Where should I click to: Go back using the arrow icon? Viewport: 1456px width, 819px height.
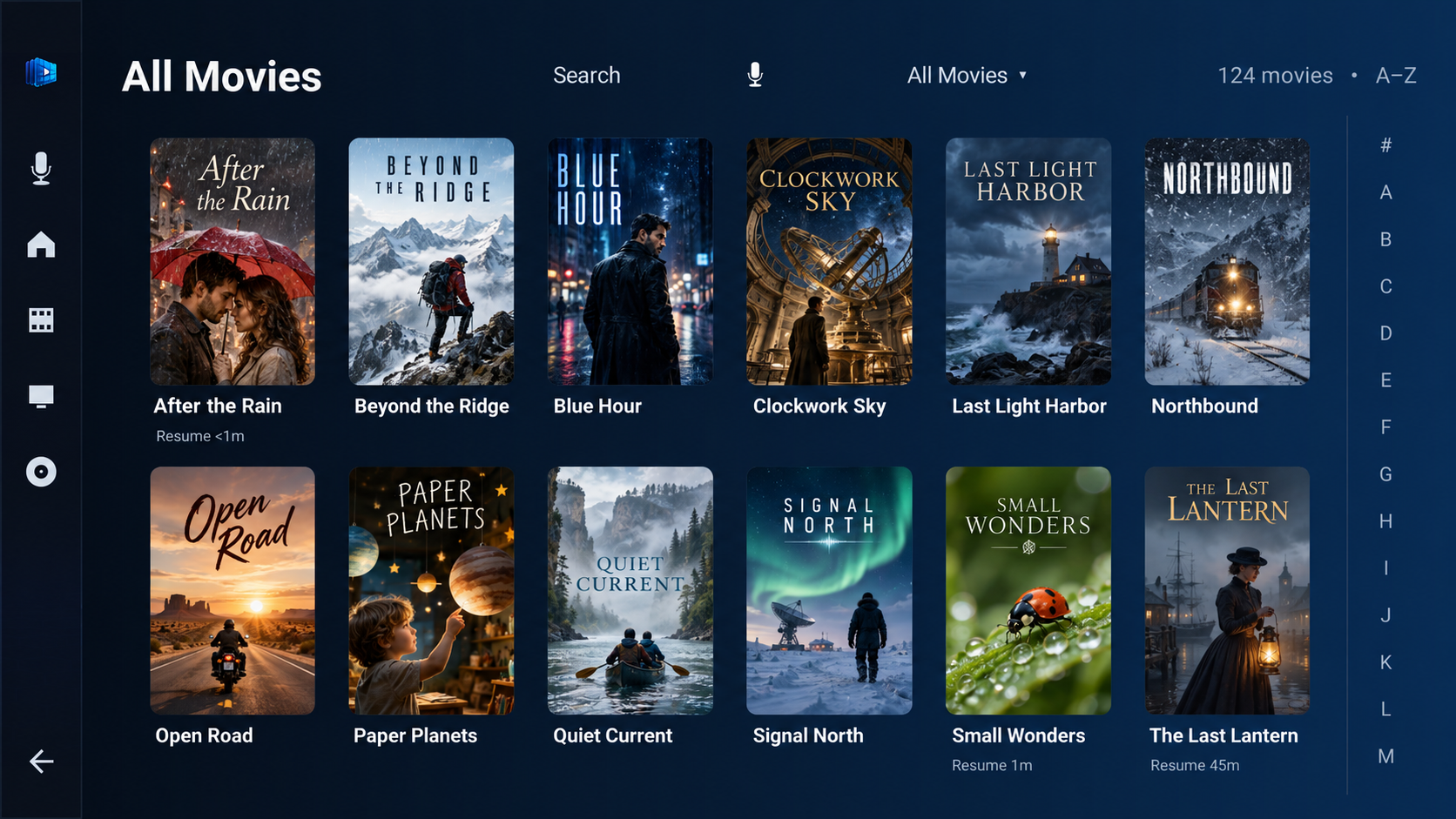coord(41,762)
